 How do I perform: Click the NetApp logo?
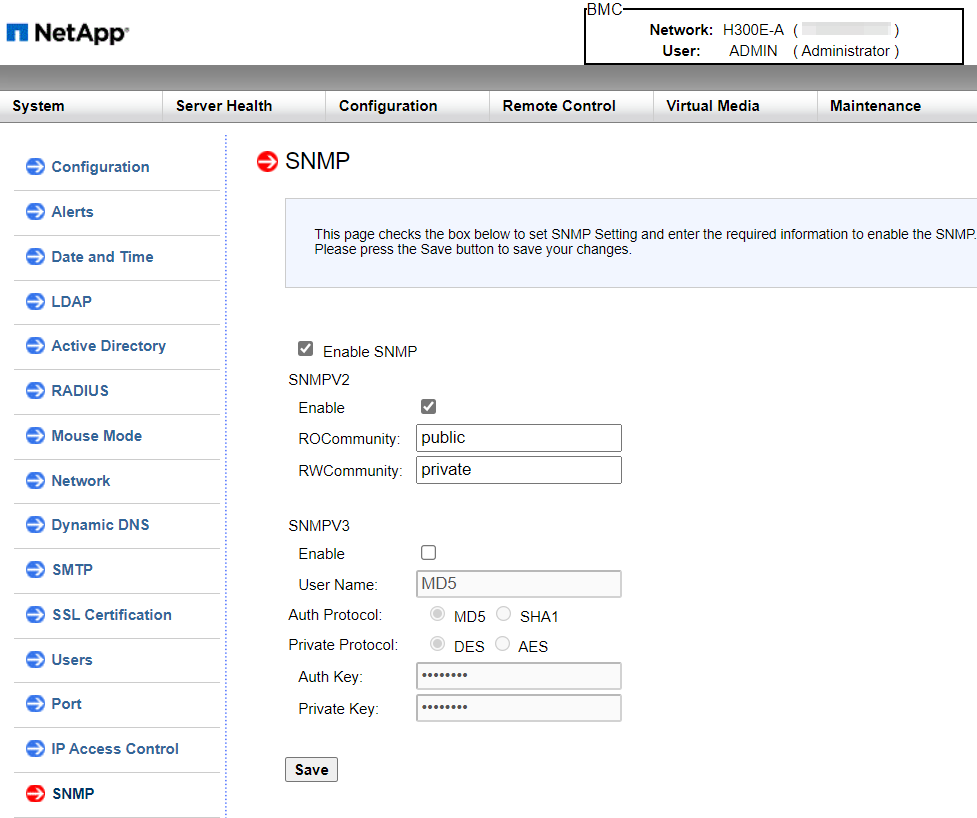[68, 32]
